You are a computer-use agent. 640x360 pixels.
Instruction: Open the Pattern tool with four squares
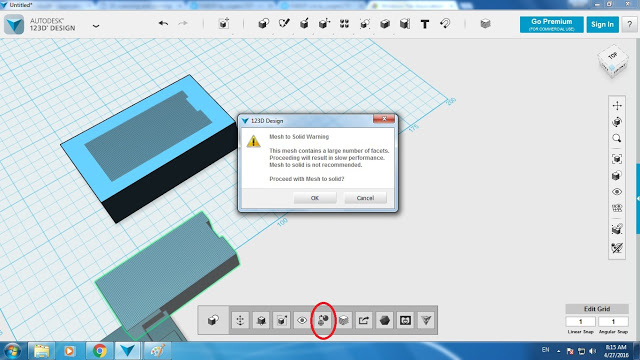(344, 24)
